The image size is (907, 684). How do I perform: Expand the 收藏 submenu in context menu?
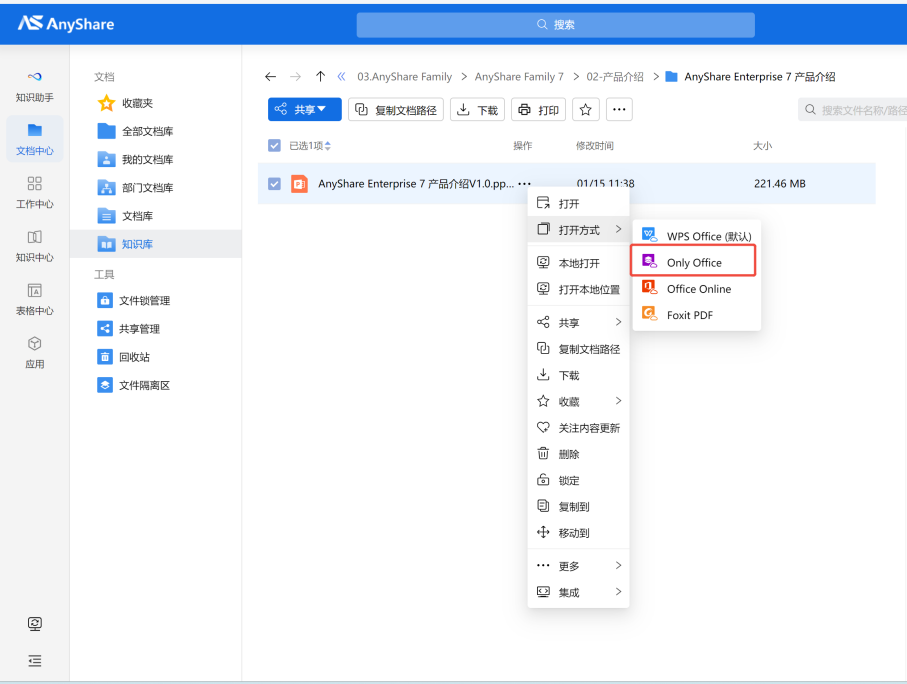[x=578, y=401]
